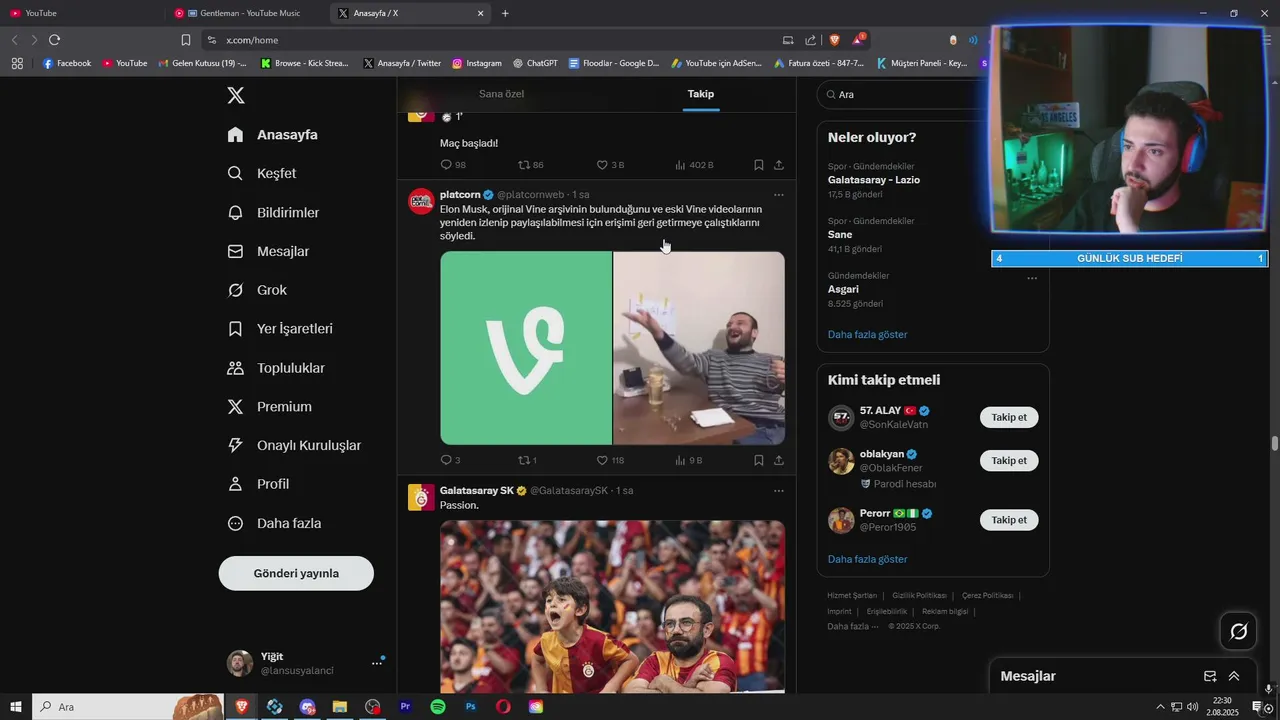Screen dimensions: 1280x720
Task: Follow Perorr with Takip et
Action: point(1009,520)
